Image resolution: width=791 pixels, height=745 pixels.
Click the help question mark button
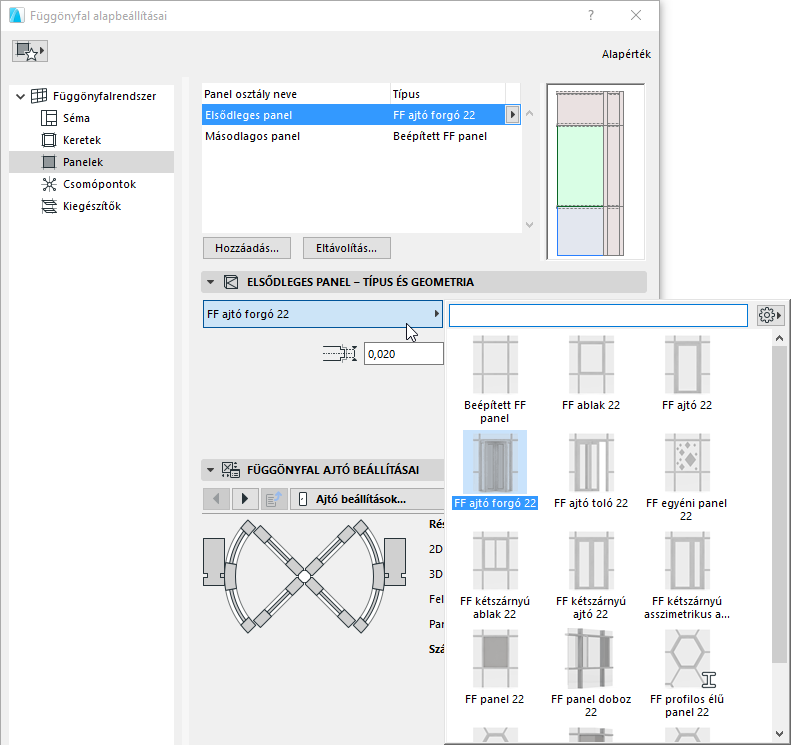(x=591, y=16)
